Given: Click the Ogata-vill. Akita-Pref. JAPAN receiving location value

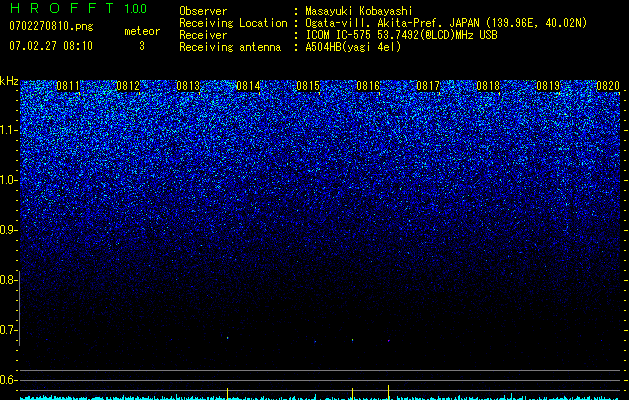Looking at the screenshot, I should click(446, 23).
